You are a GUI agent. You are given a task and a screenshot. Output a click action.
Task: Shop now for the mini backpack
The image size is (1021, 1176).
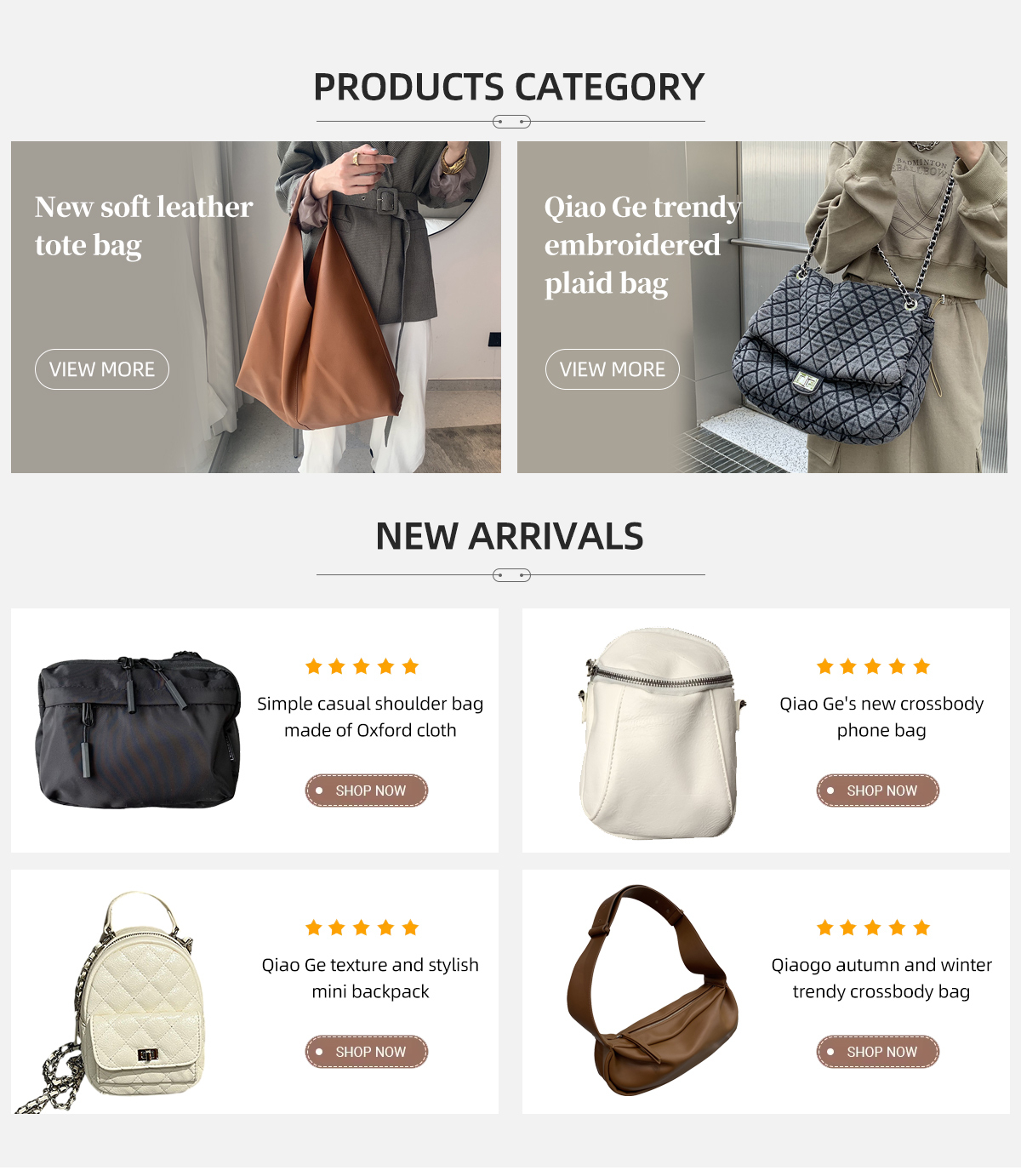click(367, 1052)
